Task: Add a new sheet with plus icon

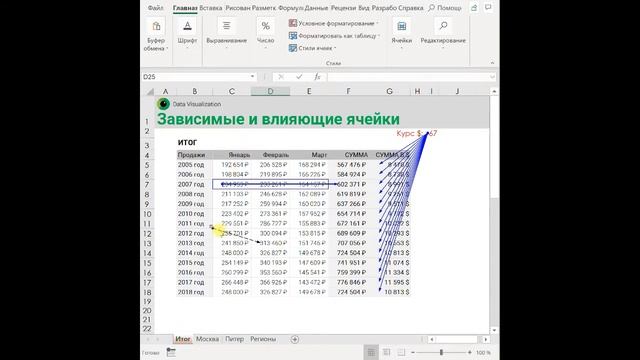Action: pyautogui.click(x=295, y=339)
